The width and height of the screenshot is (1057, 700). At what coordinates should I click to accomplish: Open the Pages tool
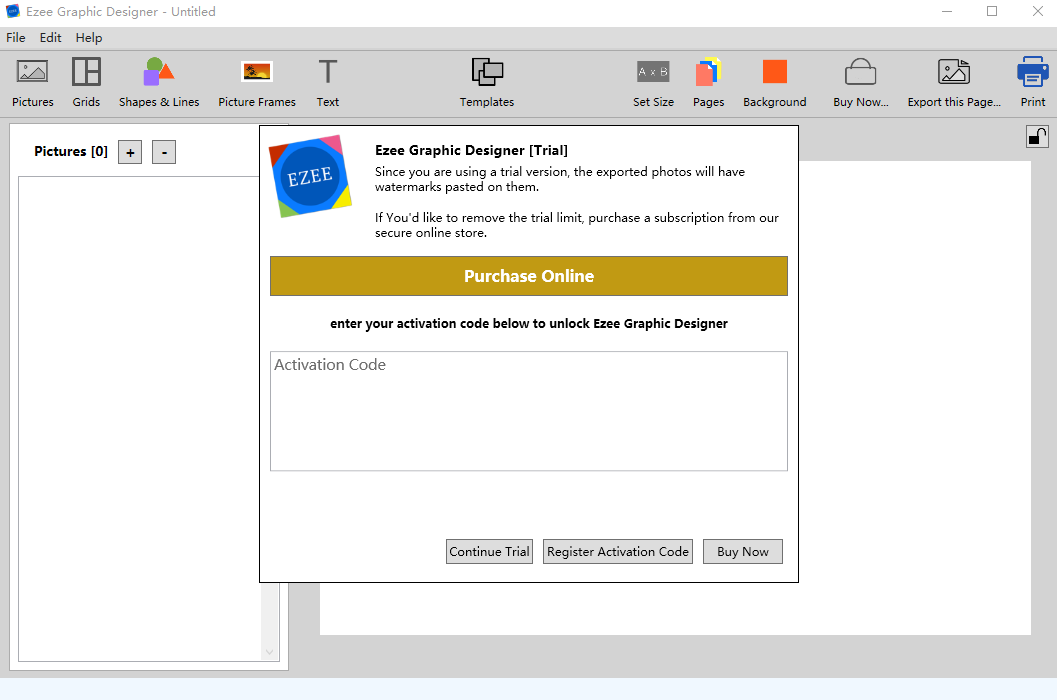708,83
